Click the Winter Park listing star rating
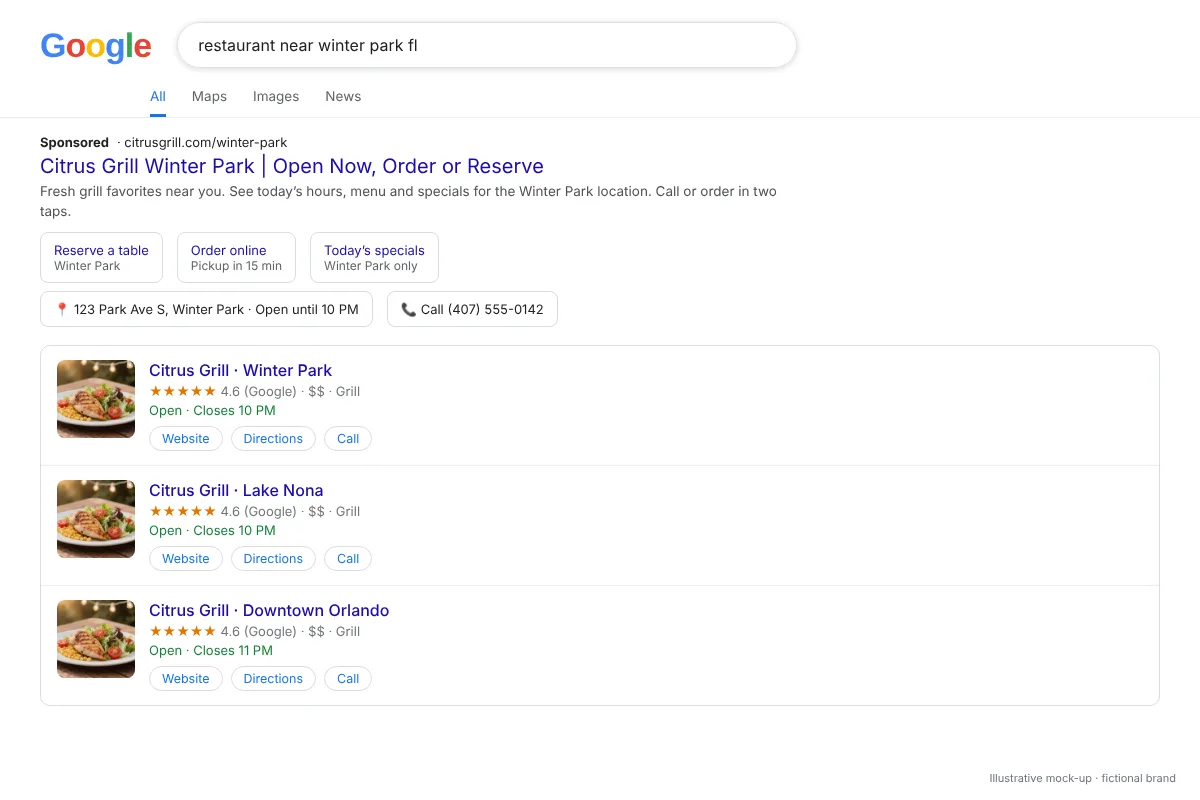Viewport: 1200px width, 800px height. click(x=182, y=391)
